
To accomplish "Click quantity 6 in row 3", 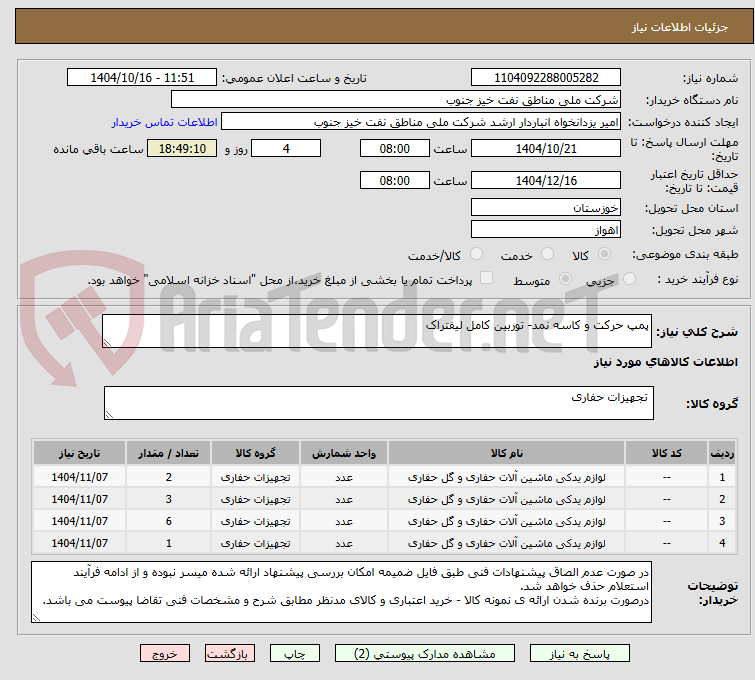I will [169, 521].
